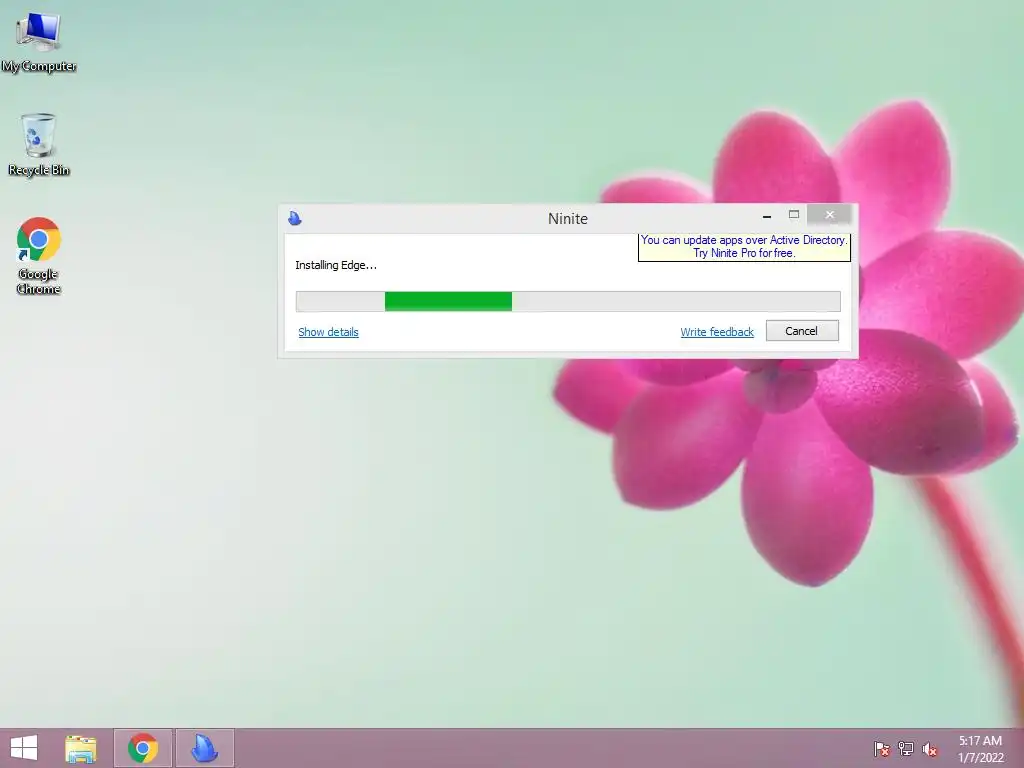This screenshot has width=1024, height=768.
Task: Open the Write feedback link
Action: click(x=717, y=332)
